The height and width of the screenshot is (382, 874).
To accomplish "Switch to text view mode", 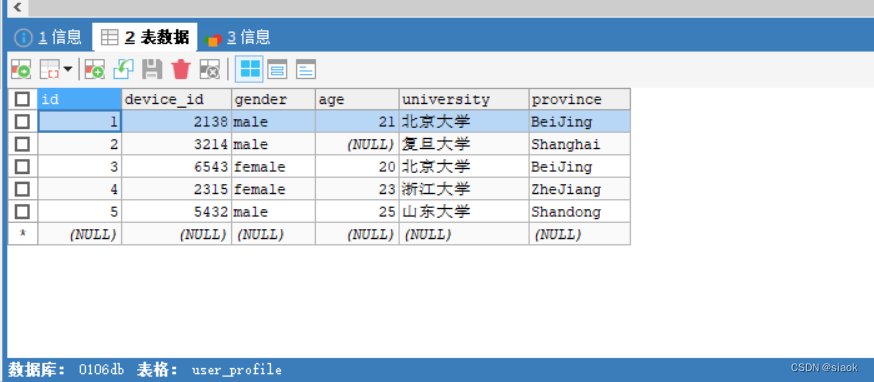I will [305, 69].
